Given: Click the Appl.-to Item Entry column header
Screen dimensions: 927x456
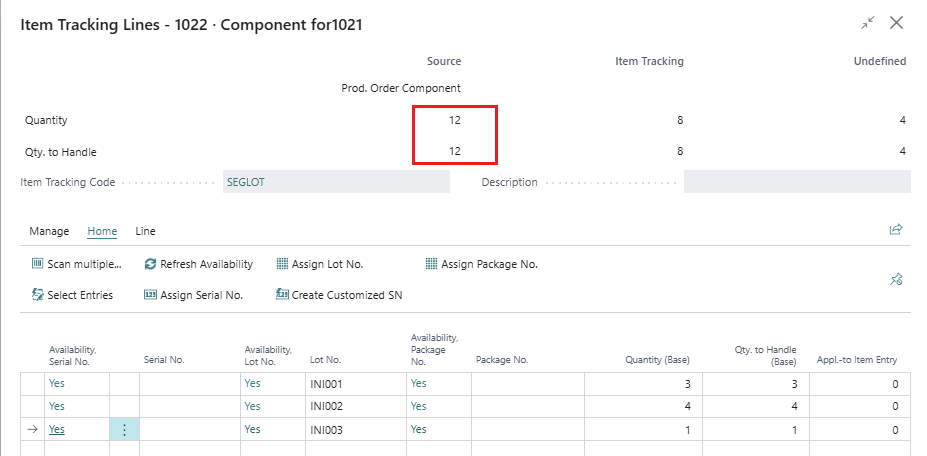Looking at the screenshot, I should click(857, 360).
